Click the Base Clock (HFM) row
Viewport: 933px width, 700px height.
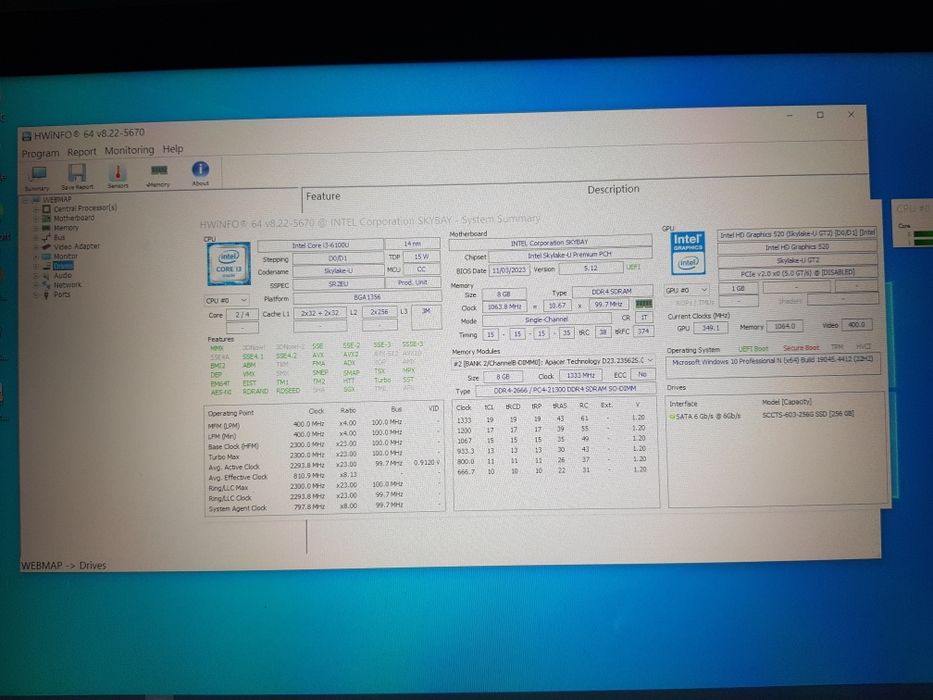tap(324, 444)
